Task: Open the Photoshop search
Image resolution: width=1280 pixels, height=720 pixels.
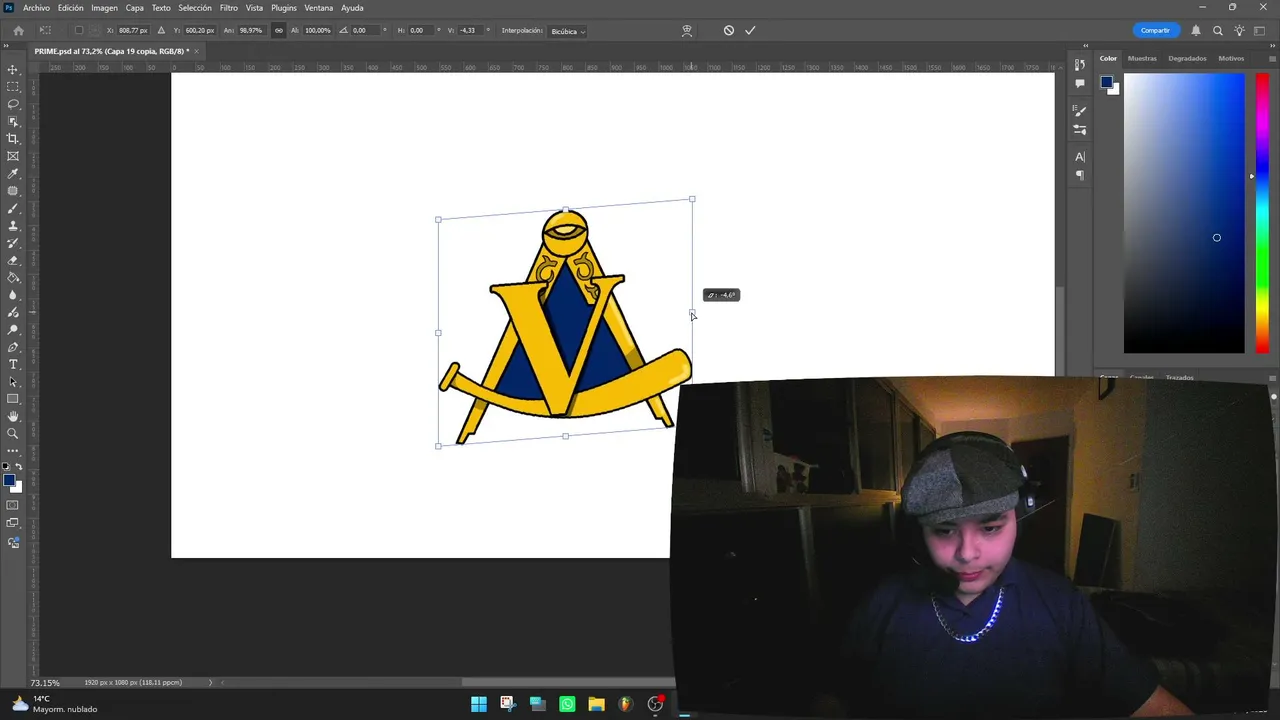Action: pos(1218,31)
